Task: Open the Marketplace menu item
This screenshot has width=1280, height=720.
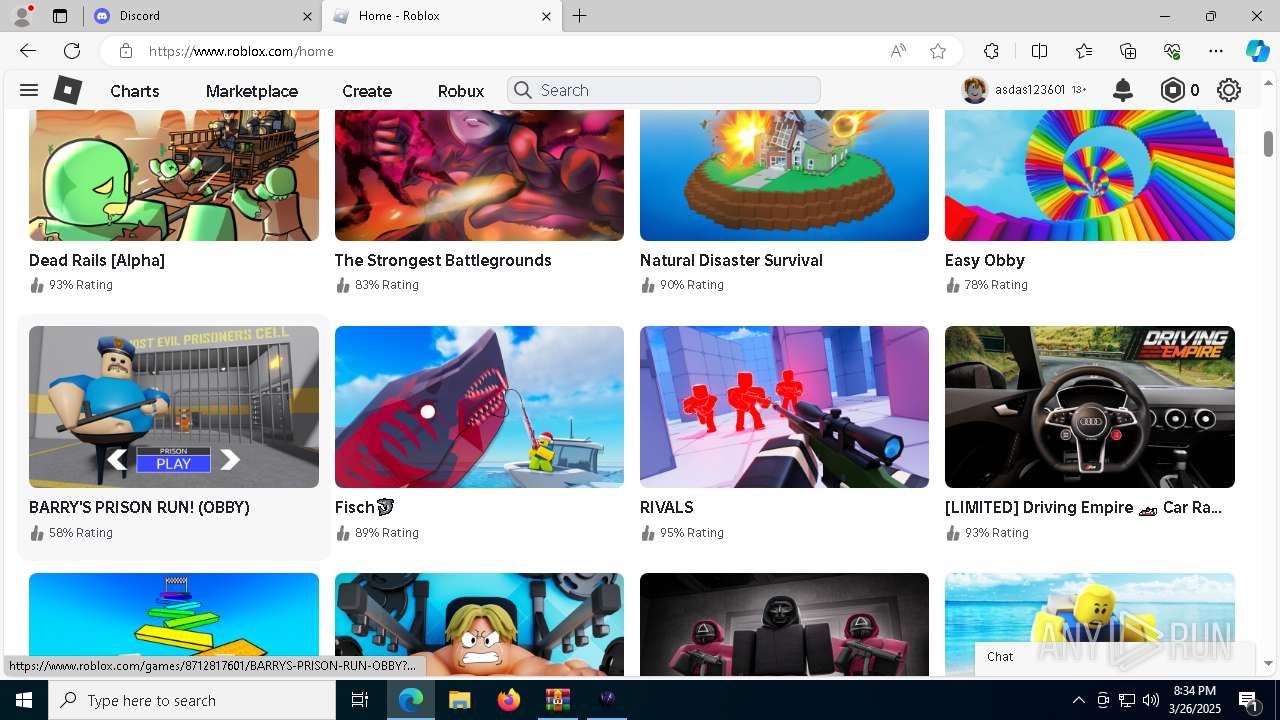Action: [252, 91]
